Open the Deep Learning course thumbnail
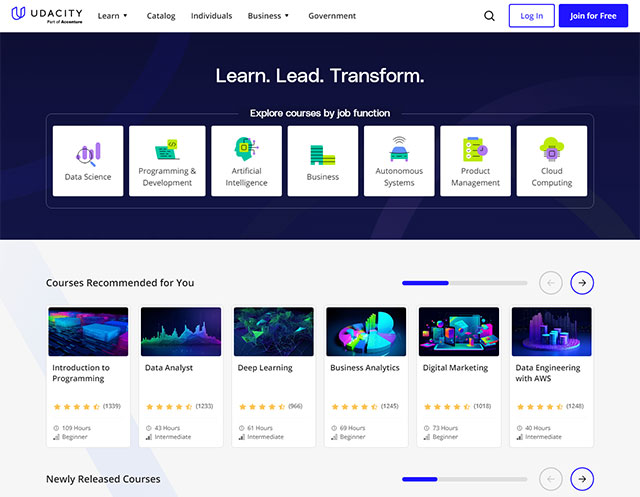Viewport: 640px width, 497px height. pyautogui.click(x=273, y=332)
